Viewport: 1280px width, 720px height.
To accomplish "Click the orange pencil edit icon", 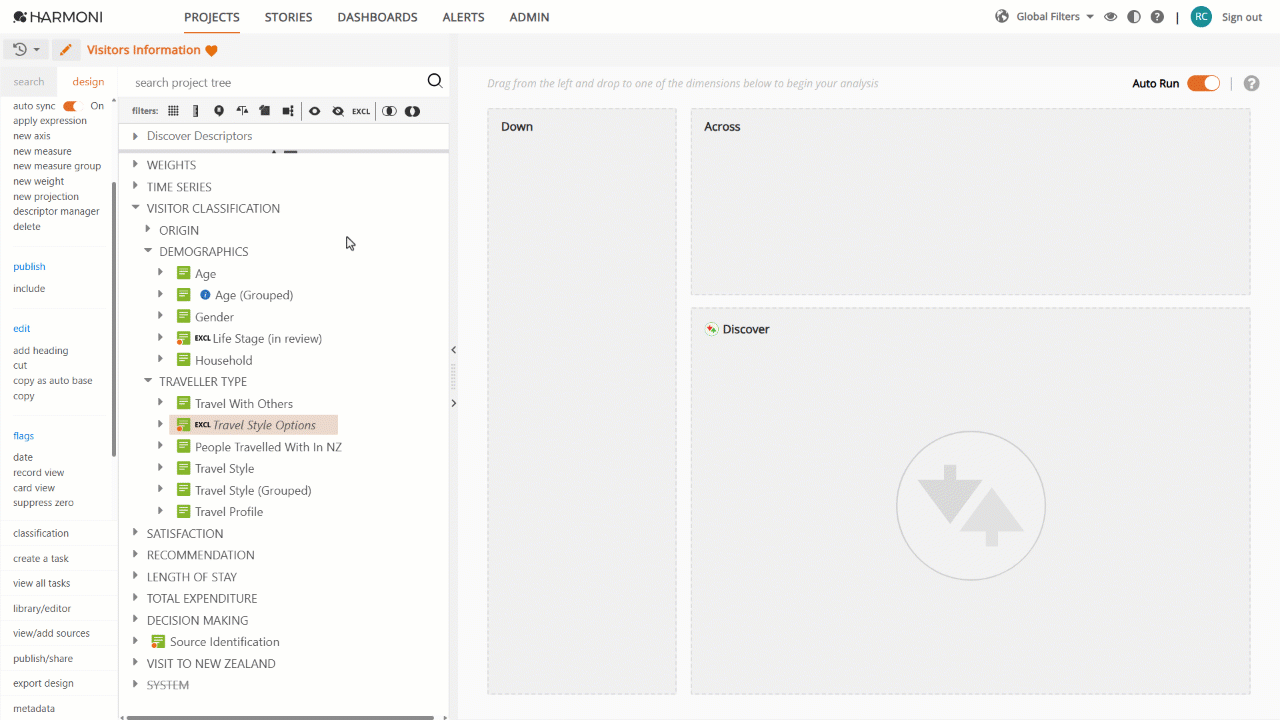I will click(x=66, y=50).
